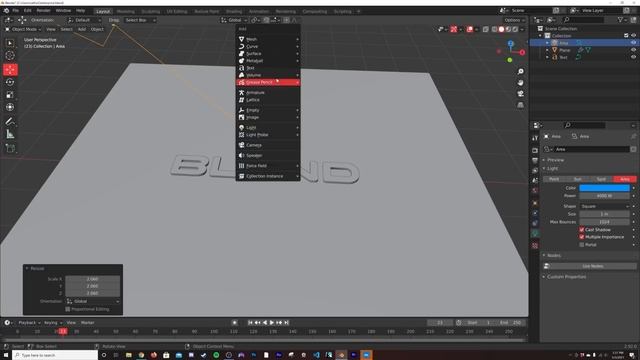Toggle Multiple Importance checkbox
This screenshot has width=640, height=360.
click(582, 237)
